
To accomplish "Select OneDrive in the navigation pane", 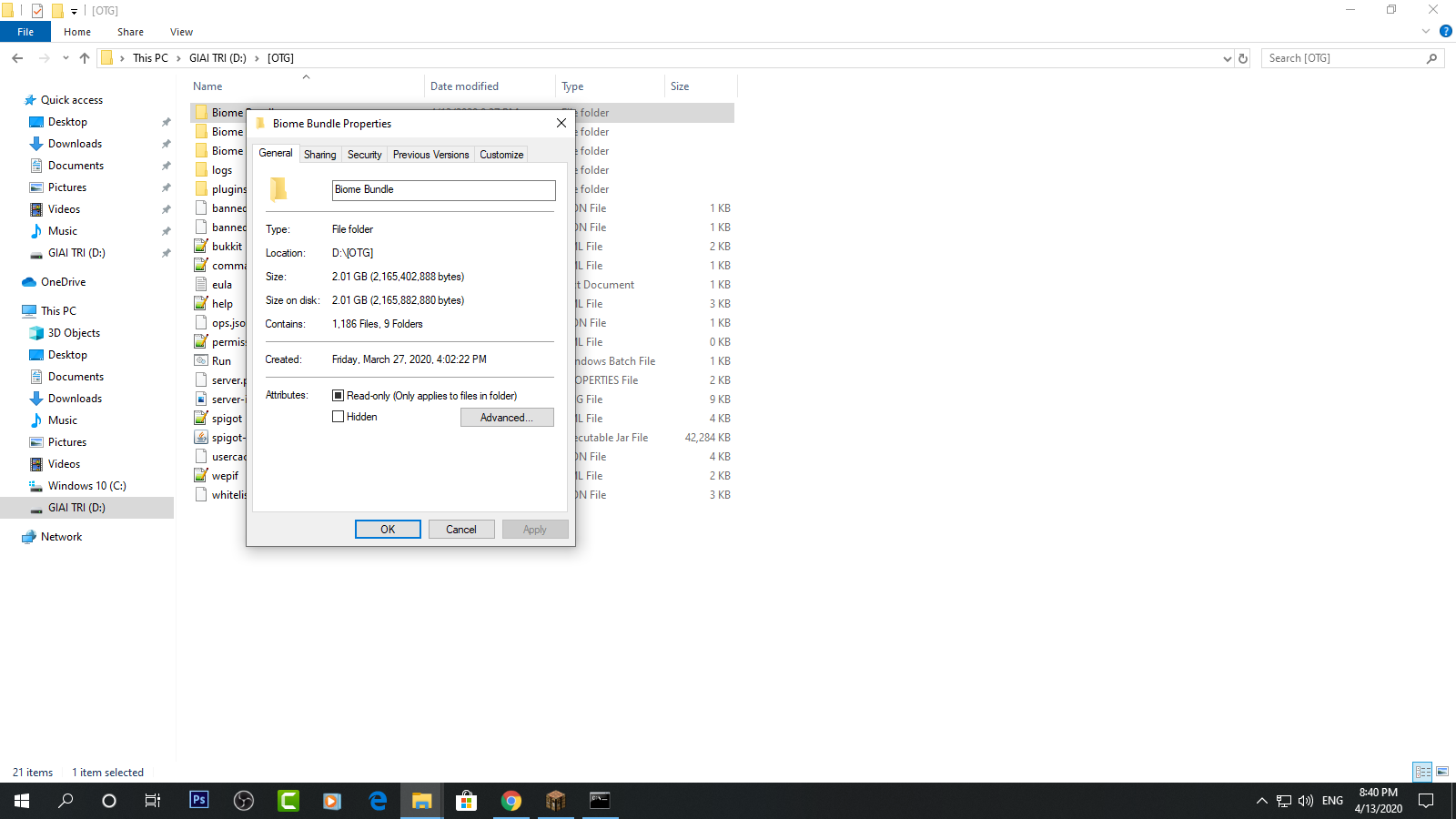I will 63,282.
